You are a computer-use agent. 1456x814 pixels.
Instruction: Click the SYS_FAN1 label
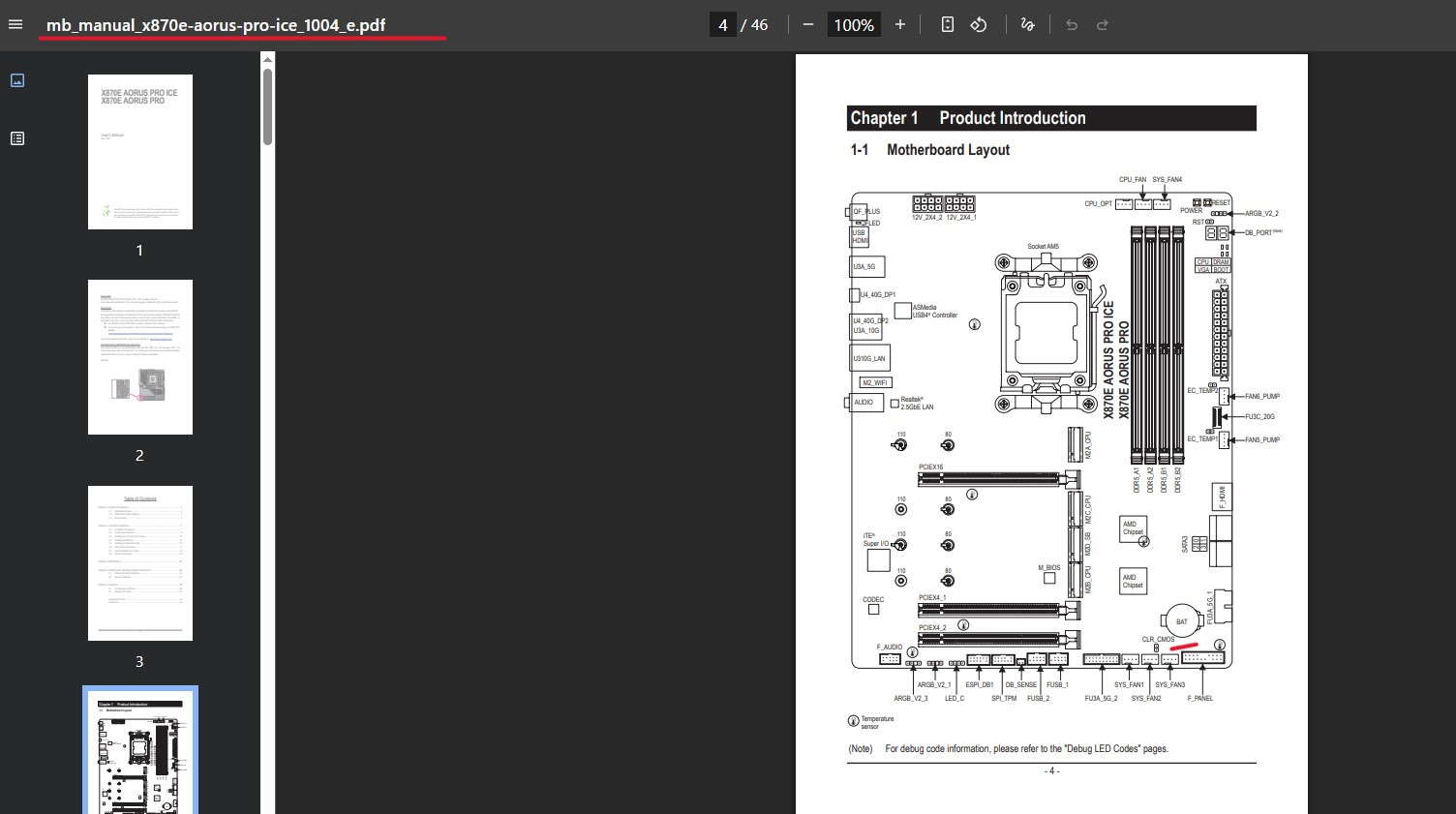pos(1129,685)
